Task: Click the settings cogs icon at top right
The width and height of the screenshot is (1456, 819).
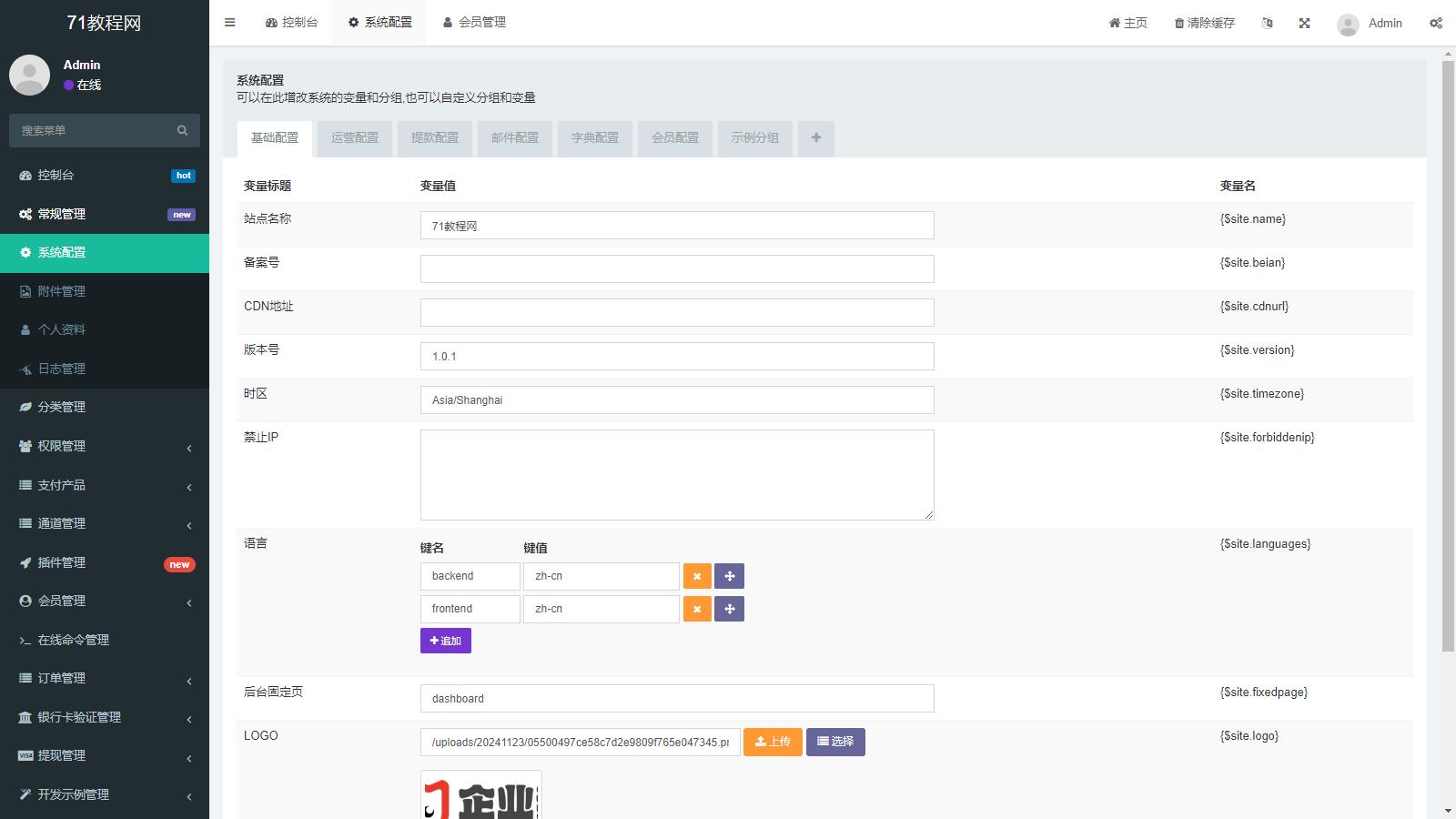Action: point(1435,23)
